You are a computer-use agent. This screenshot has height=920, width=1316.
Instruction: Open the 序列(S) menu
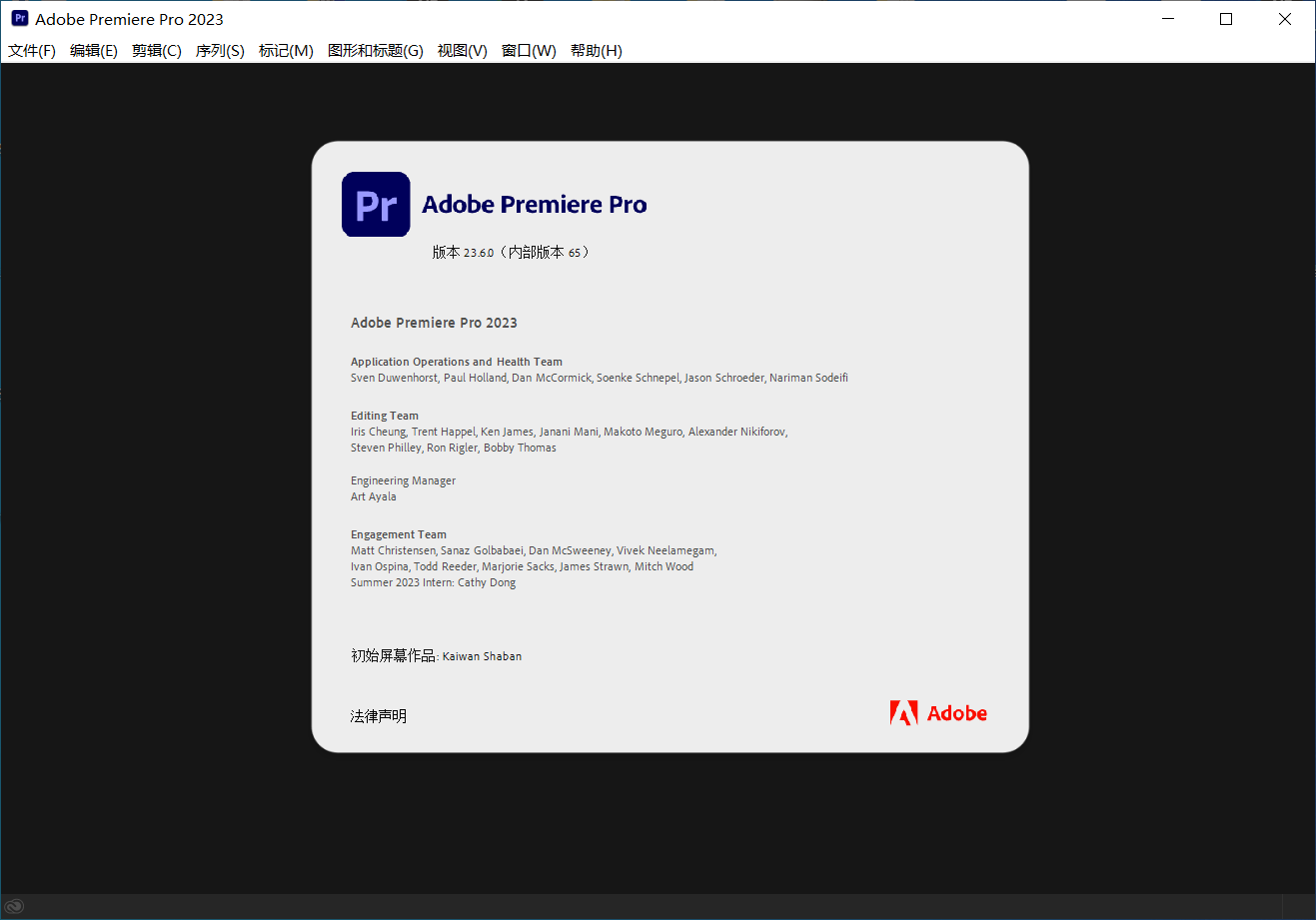click(220, 51)
